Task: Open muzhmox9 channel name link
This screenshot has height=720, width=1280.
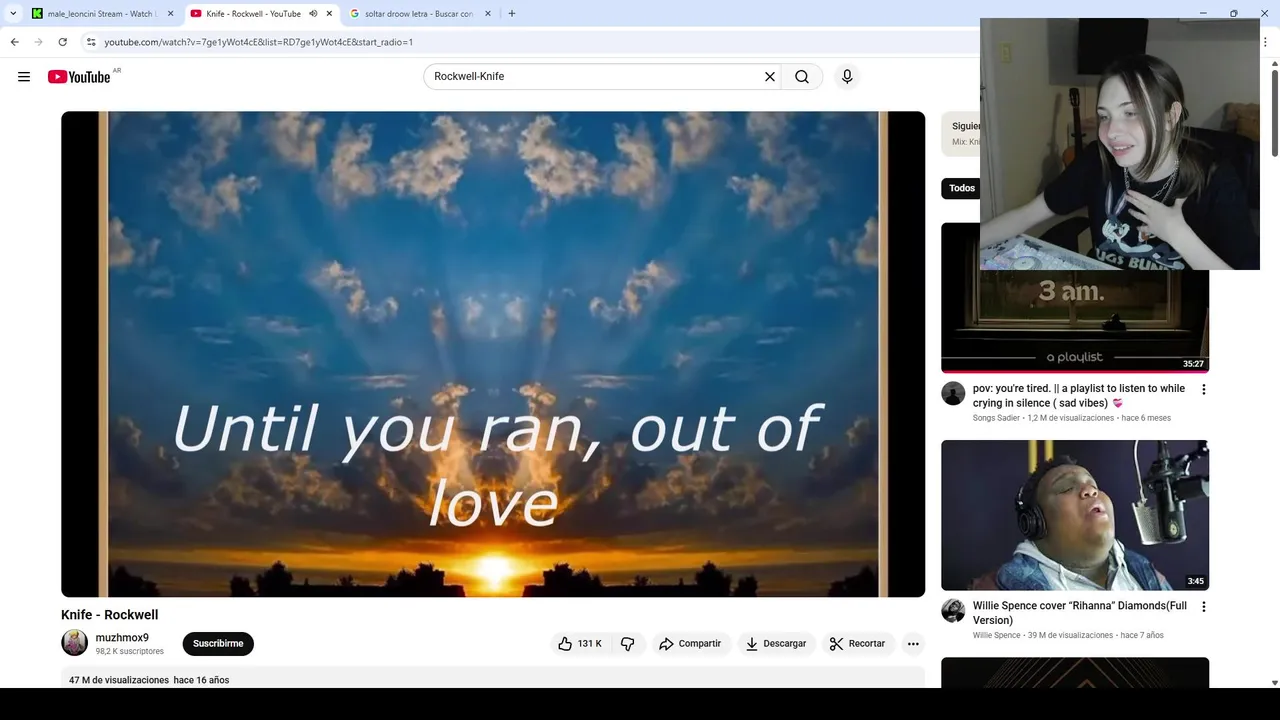Action: (122, 638)
